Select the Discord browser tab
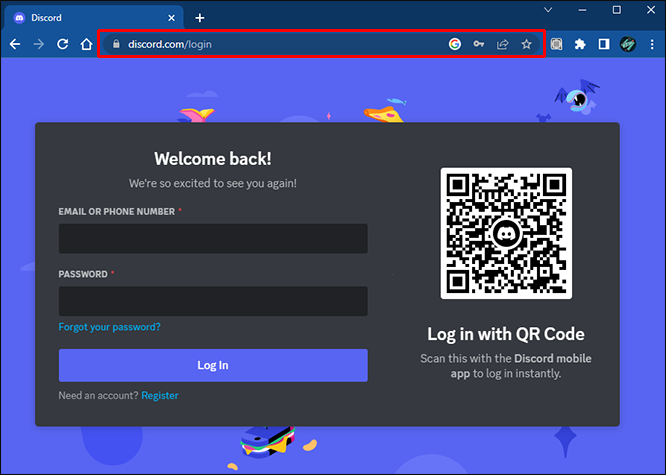The image size is (666, 475). point(94,18)
